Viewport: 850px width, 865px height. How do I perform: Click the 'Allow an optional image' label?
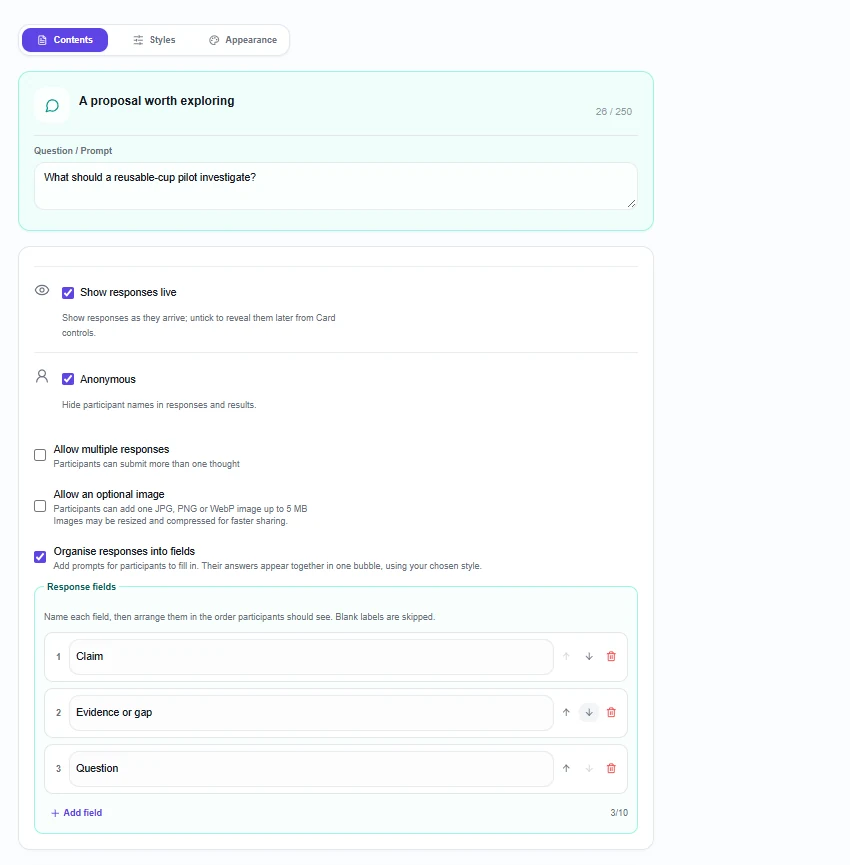pyautogui.click(x=109, y=494)
